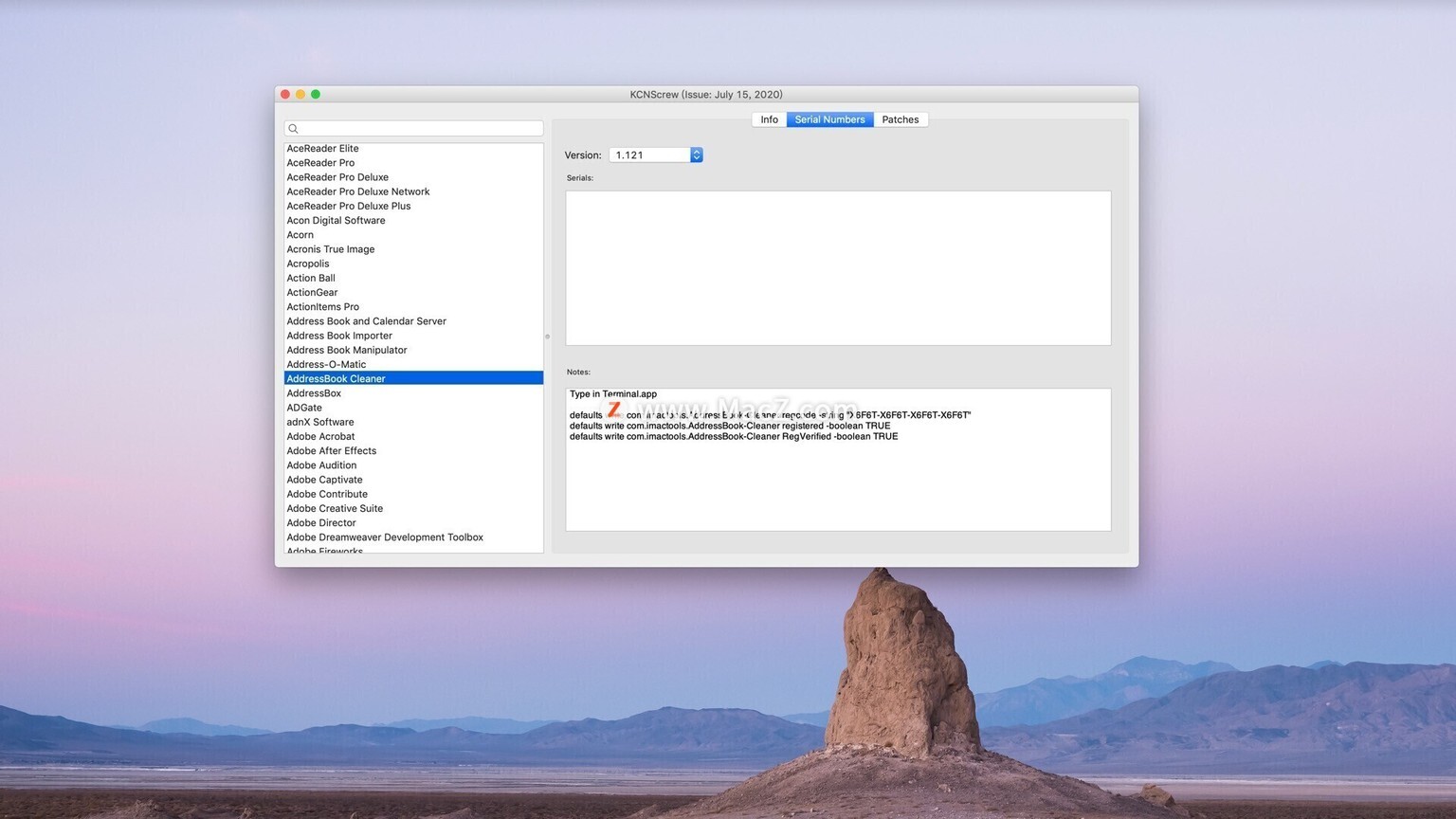Image resolution: width=1456 pixels, height=819 pixels.
Task: Click inside the Notes text area
Action: click(x=838, y=460)
